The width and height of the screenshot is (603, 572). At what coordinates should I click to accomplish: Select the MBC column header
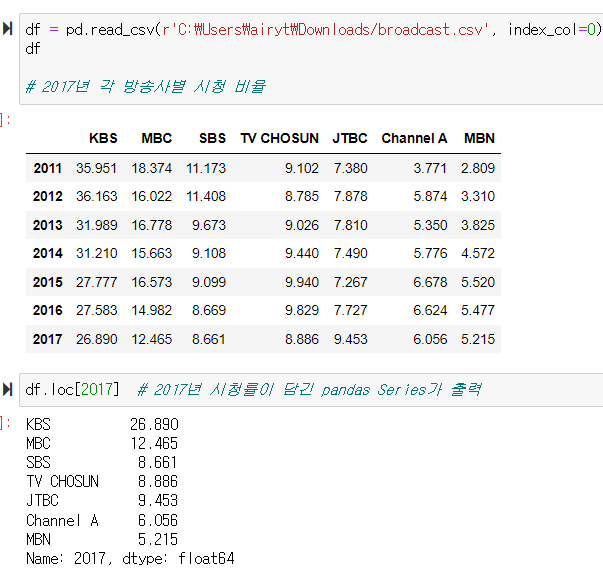click(157, 138)
